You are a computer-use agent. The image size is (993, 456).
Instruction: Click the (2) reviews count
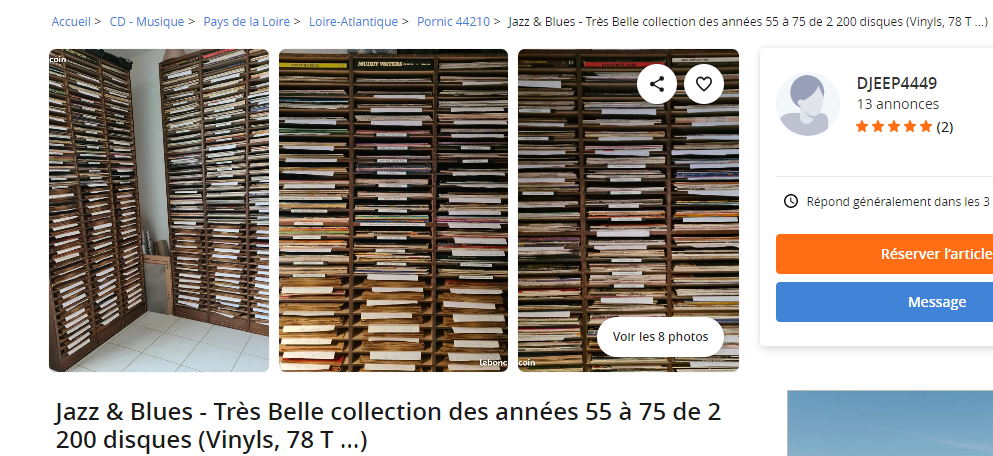tap(944, 127)
